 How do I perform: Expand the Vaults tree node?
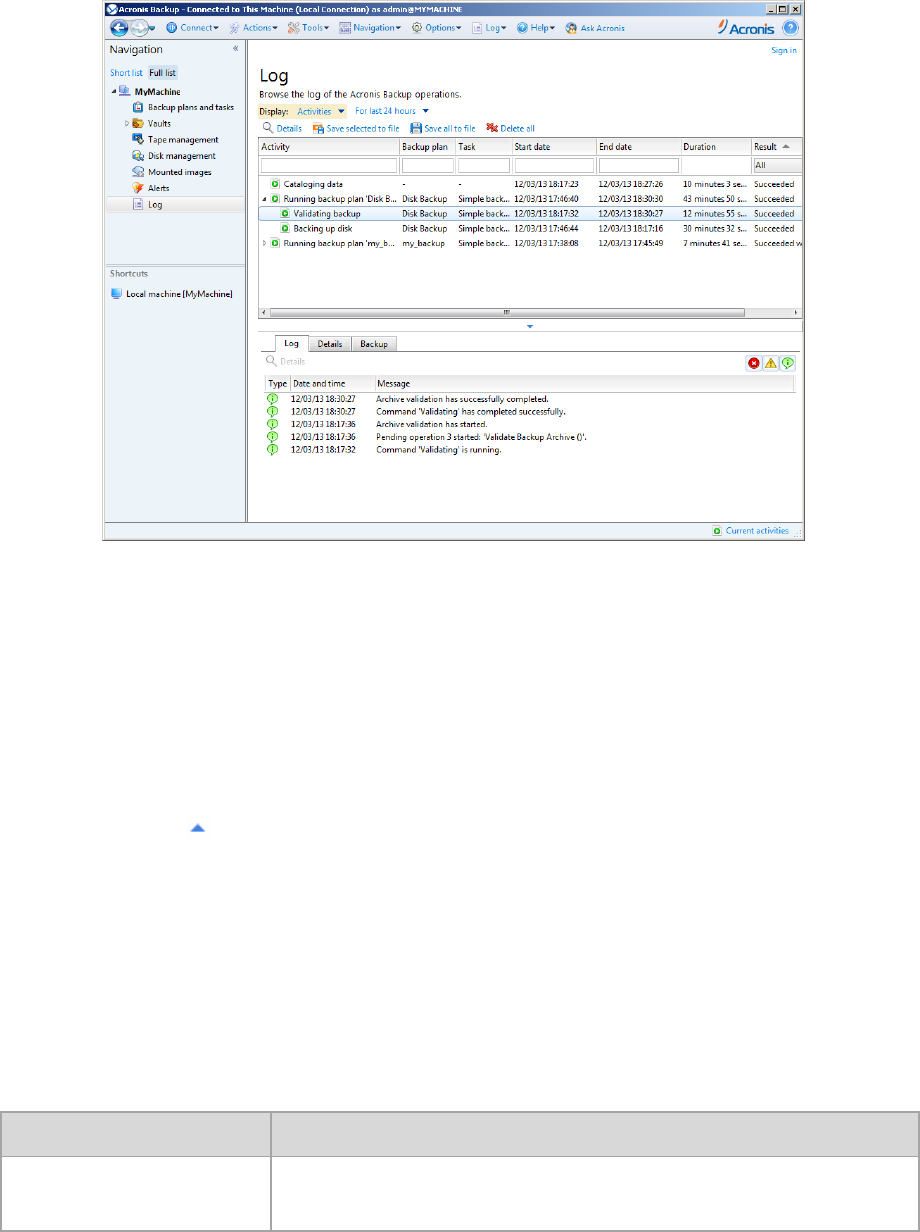point(127,123)
